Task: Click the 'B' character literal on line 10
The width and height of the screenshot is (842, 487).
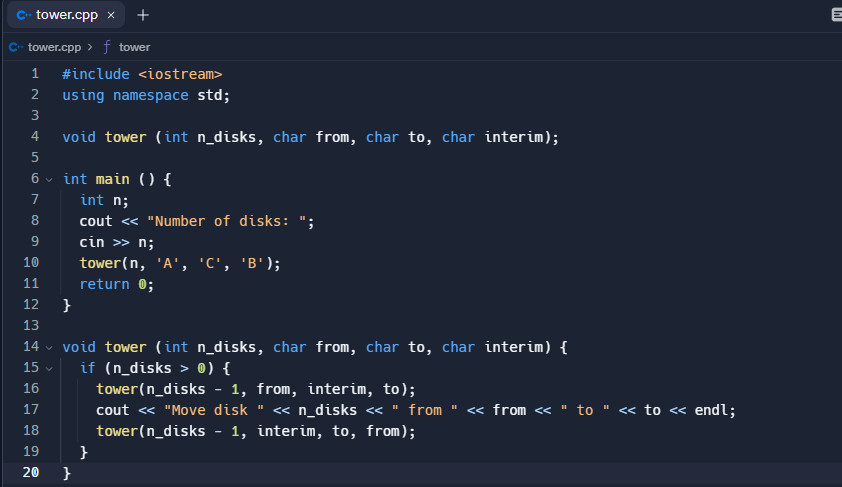Action: 252,263
